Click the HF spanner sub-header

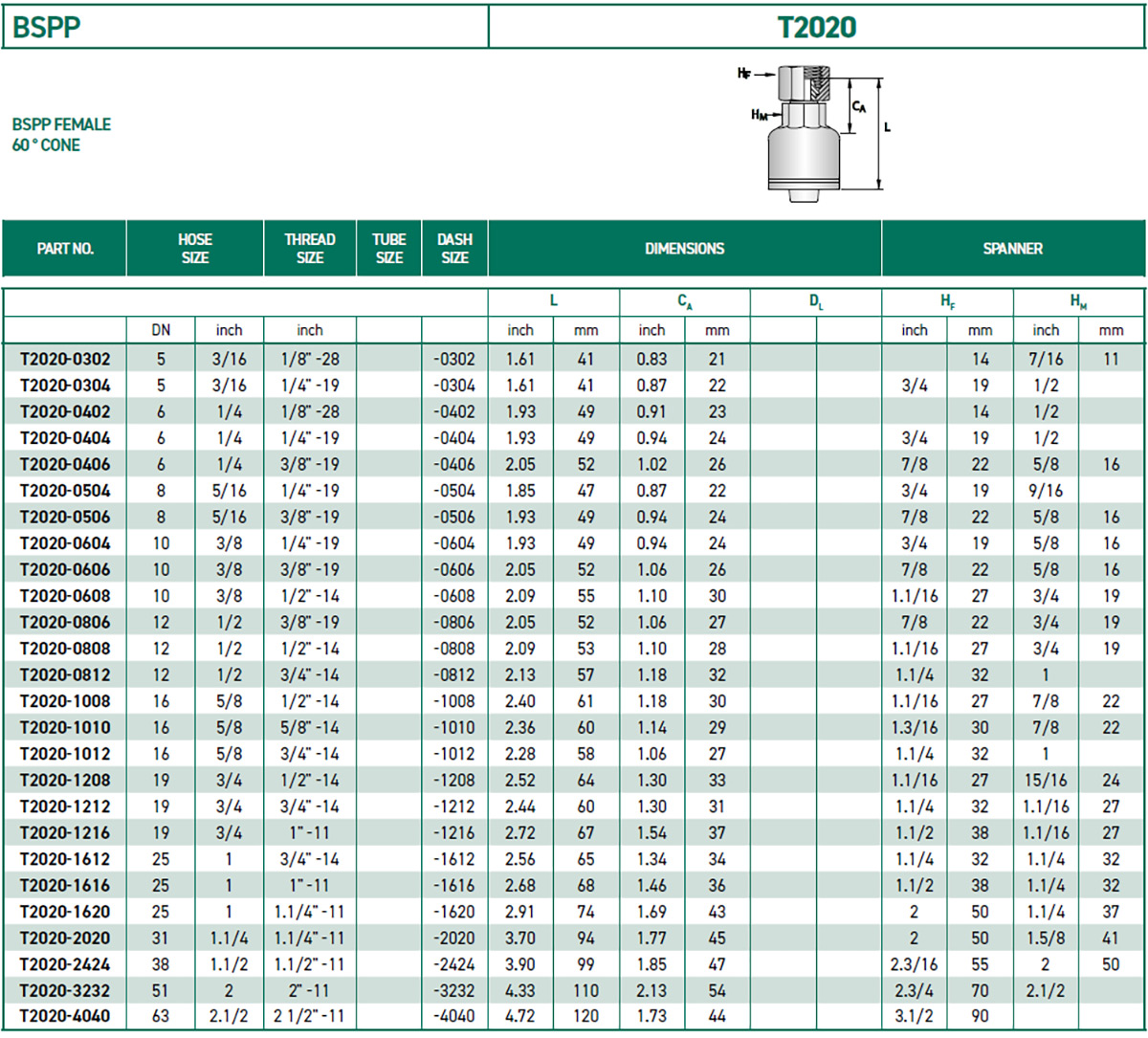coord(947,301)
